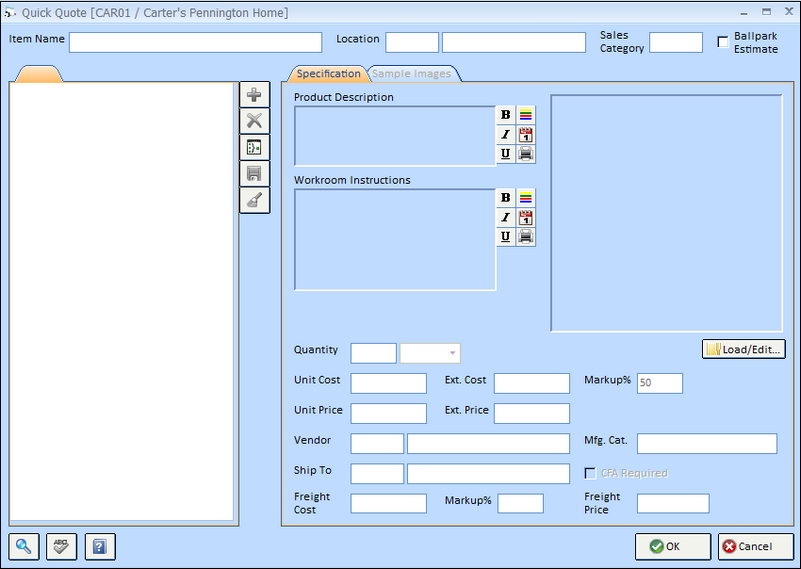Click the image preview panel
Screen dimensions: 801x569
[667, 213]
